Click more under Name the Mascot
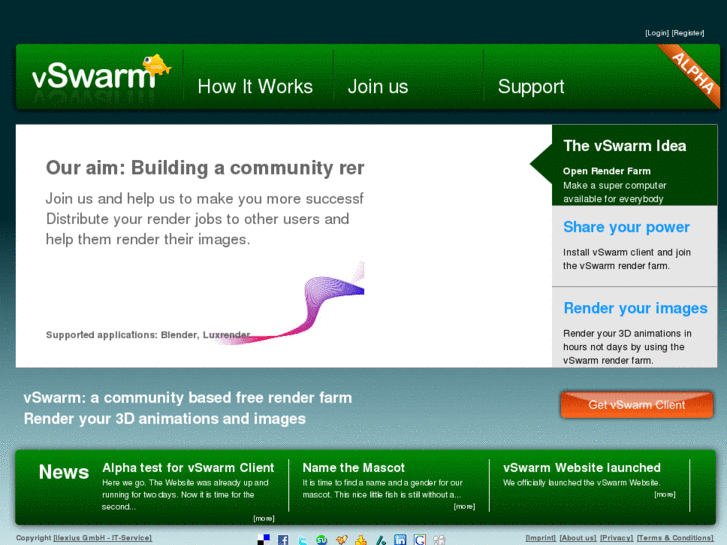727x545 pixels. click(464, 507)
